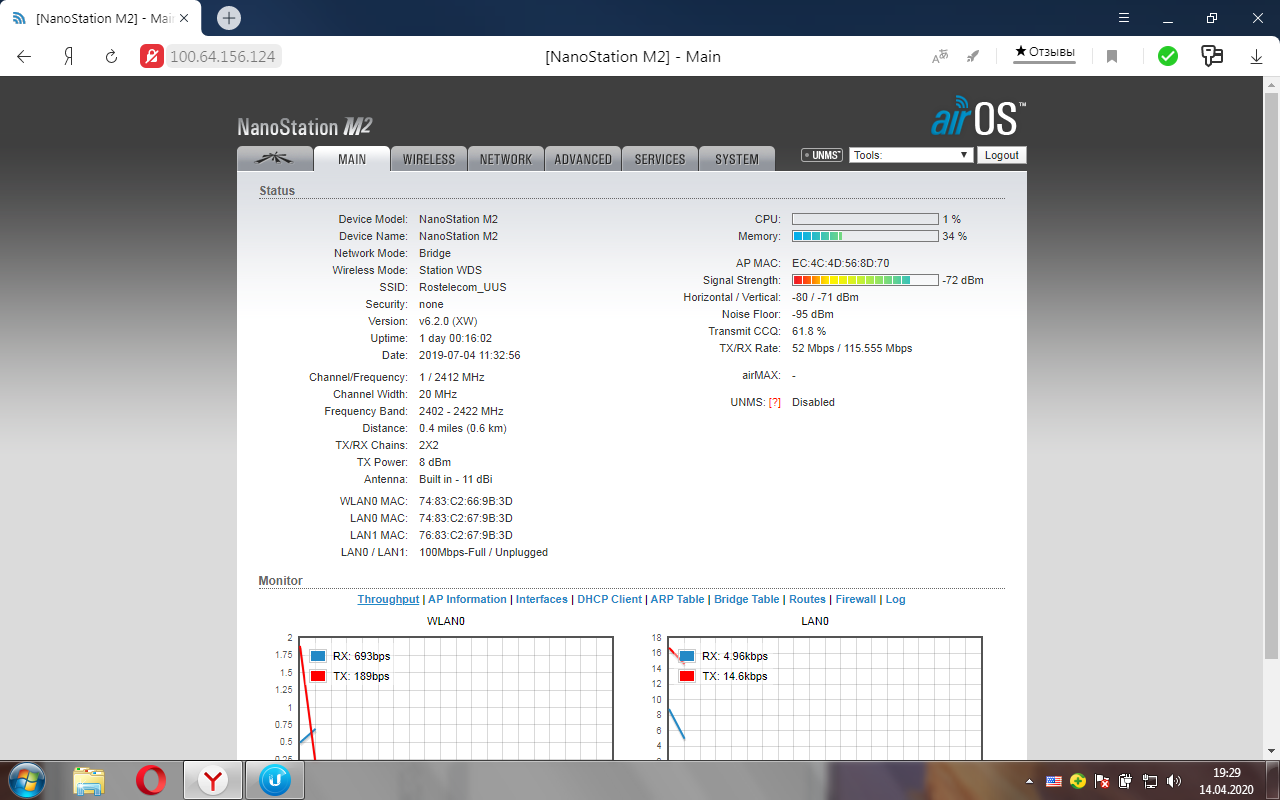Viewport: 1280px width, 800px height.
Task: Select the MAIN tab
Action: pyautogui.click(x=352, y=159)
